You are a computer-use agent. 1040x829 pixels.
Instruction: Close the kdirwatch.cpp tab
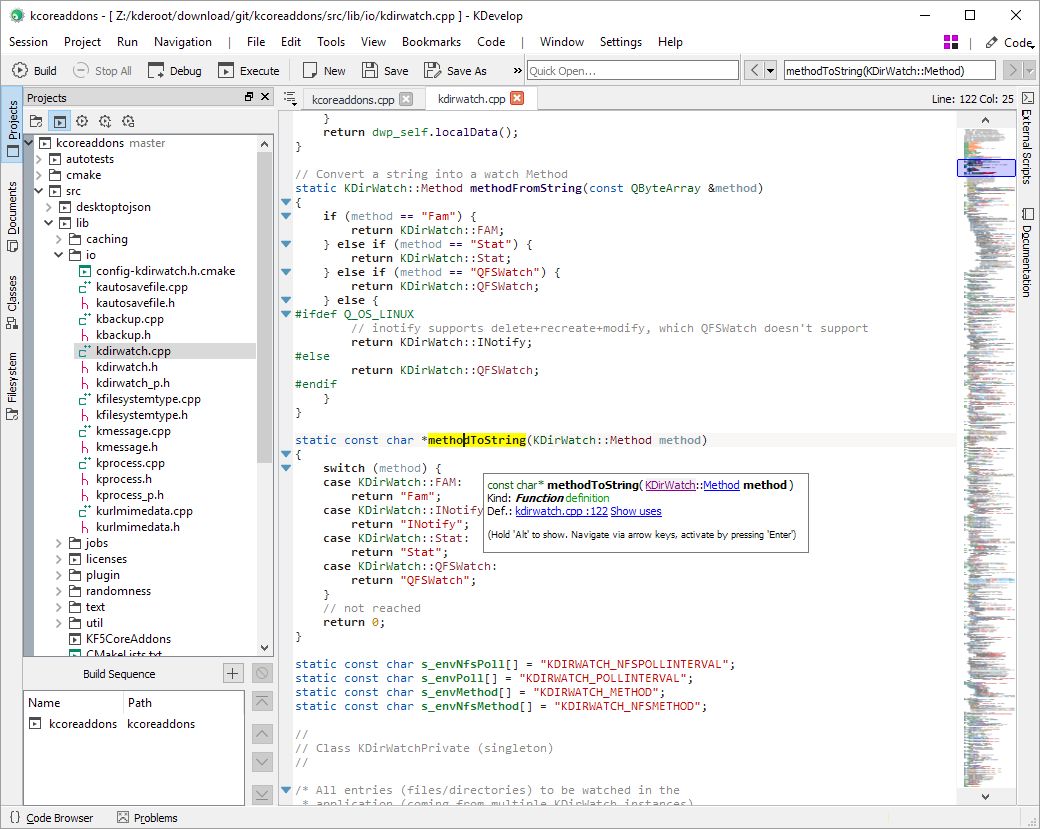(x=517, y=99)
